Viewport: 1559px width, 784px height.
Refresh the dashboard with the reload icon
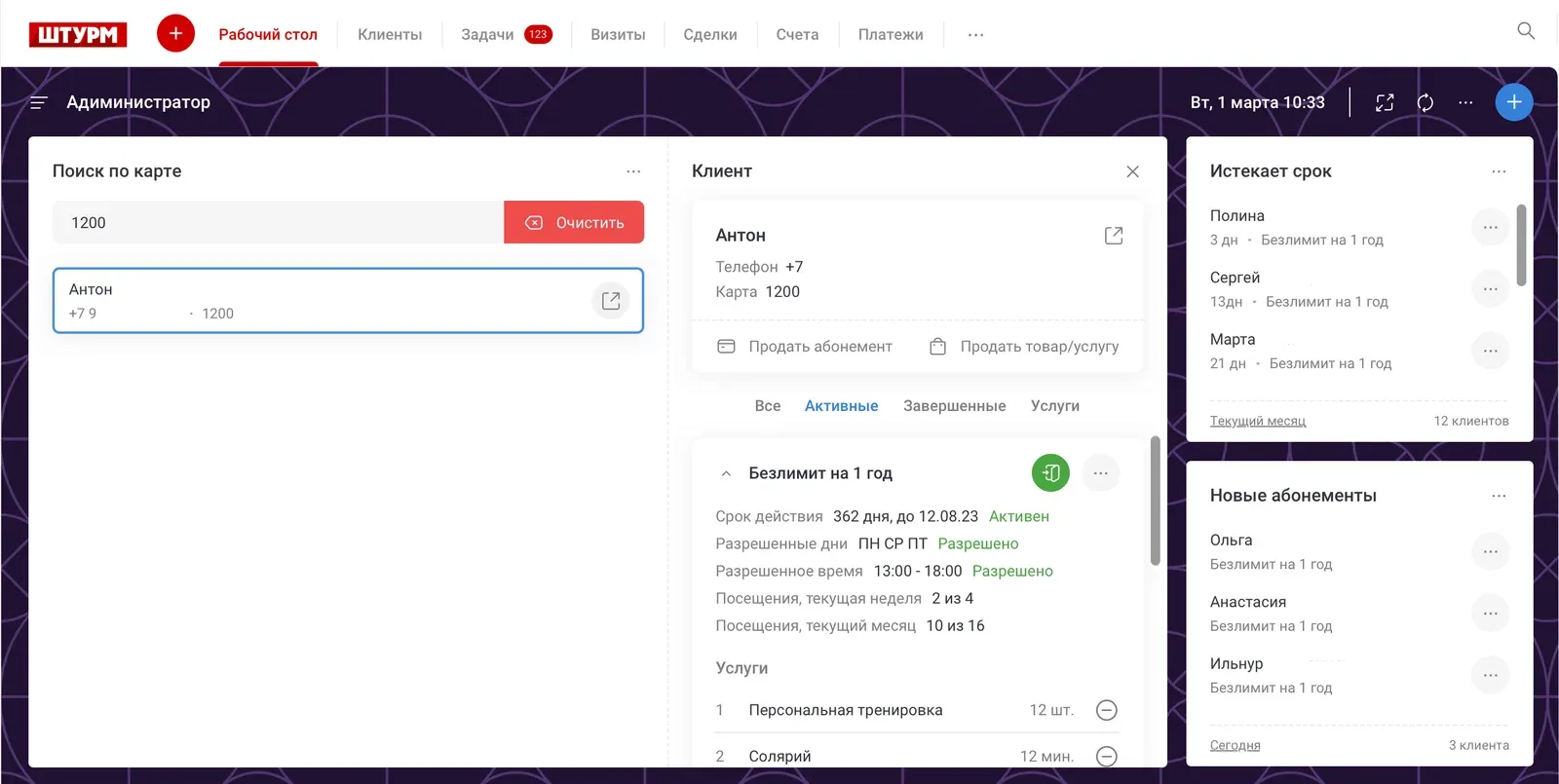click(1425, 102)
